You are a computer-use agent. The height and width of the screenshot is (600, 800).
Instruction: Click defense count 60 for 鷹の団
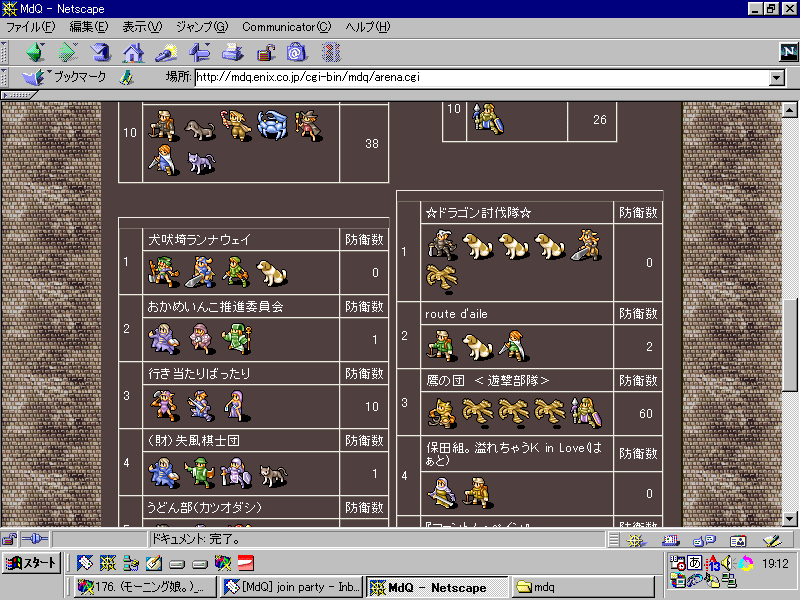point(645,414)
